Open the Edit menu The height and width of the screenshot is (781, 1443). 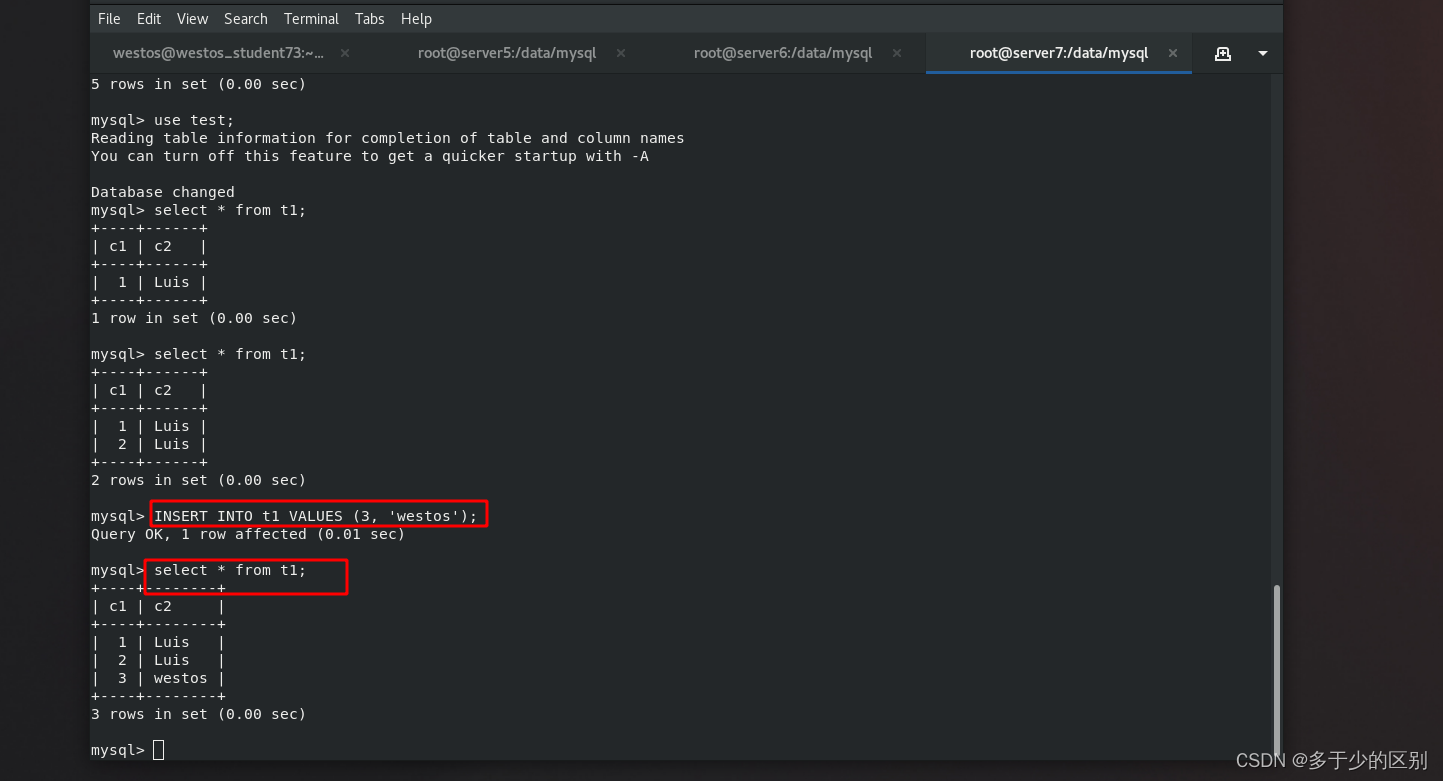[x=149, y=19]
